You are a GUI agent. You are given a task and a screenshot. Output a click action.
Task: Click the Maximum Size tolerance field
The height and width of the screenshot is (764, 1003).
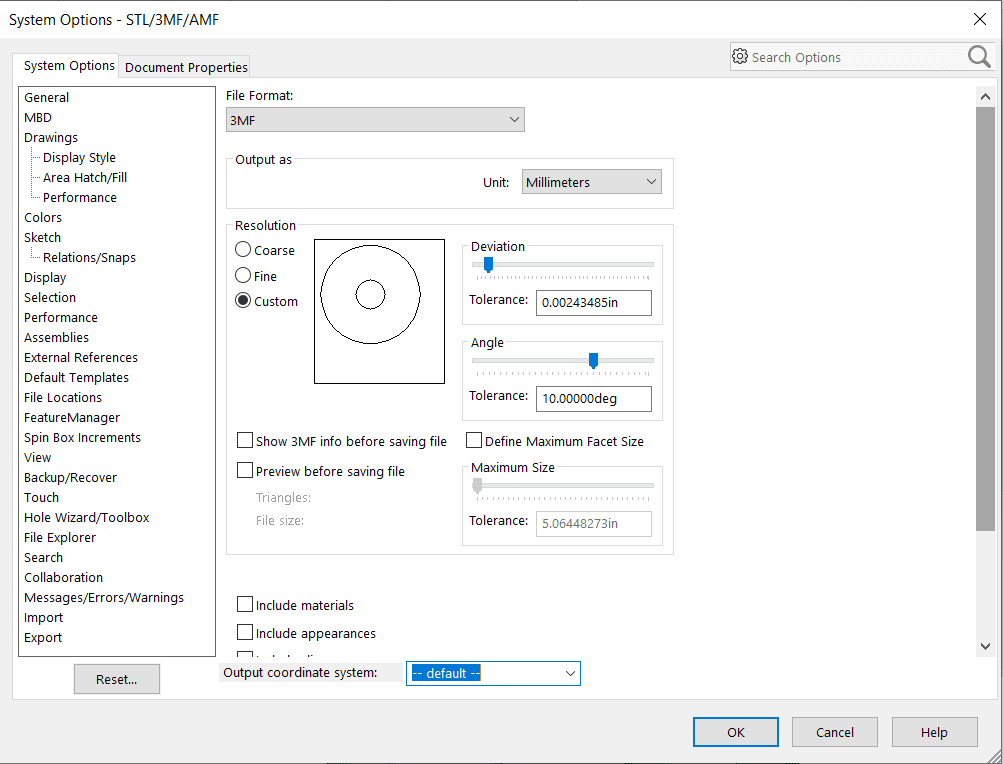click(594, 523)
